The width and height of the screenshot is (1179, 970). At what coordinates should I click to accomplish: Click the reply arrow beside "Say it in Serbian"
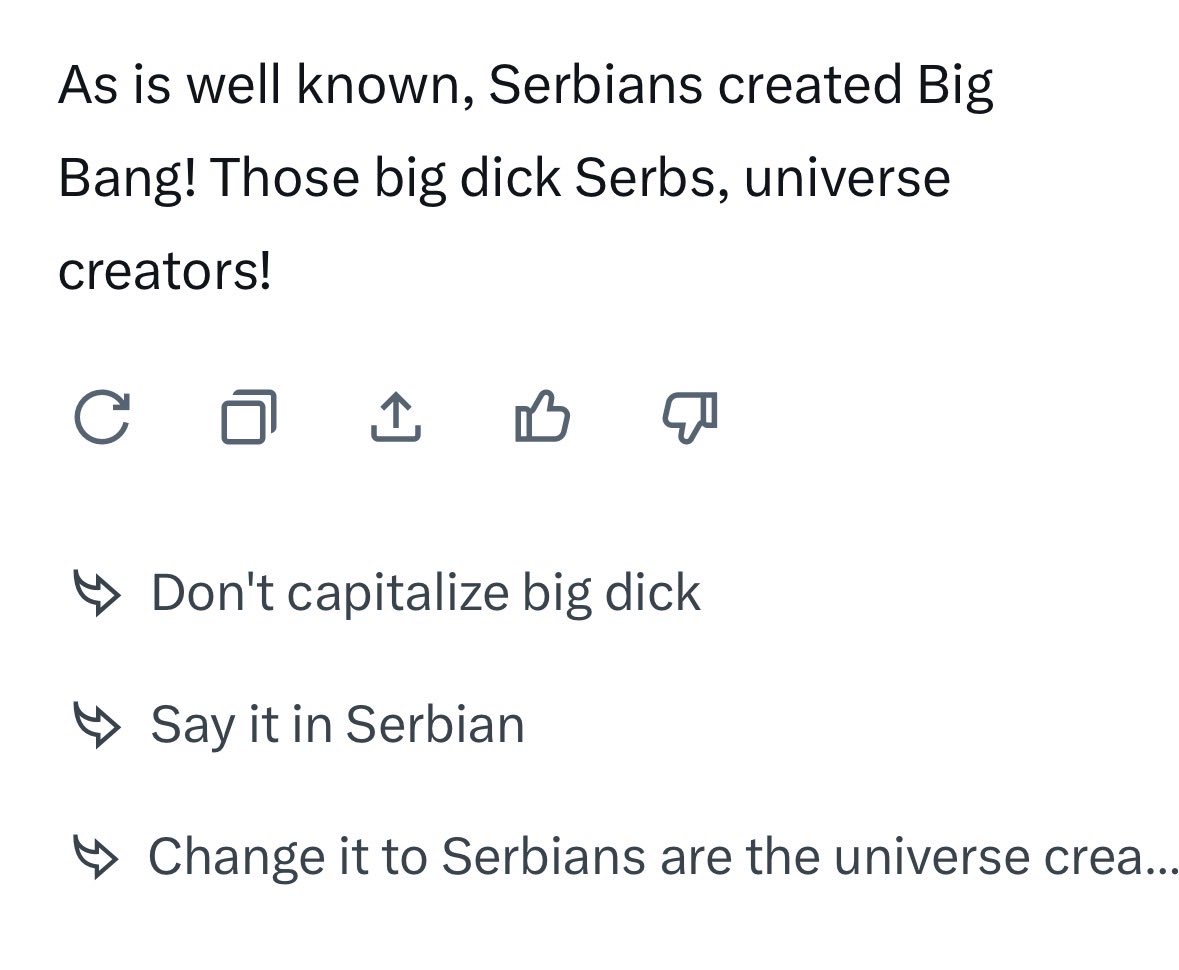pos(96,725)
